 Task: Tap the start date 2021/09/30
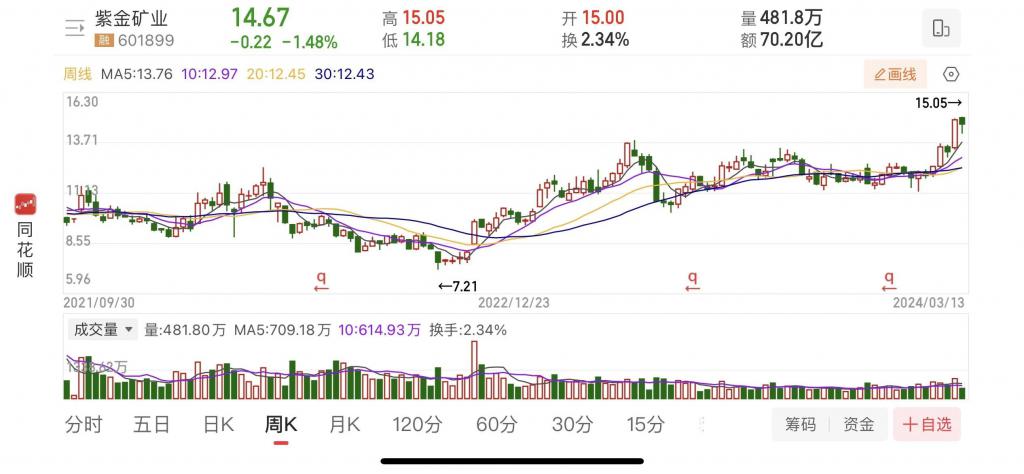[99, 303]
